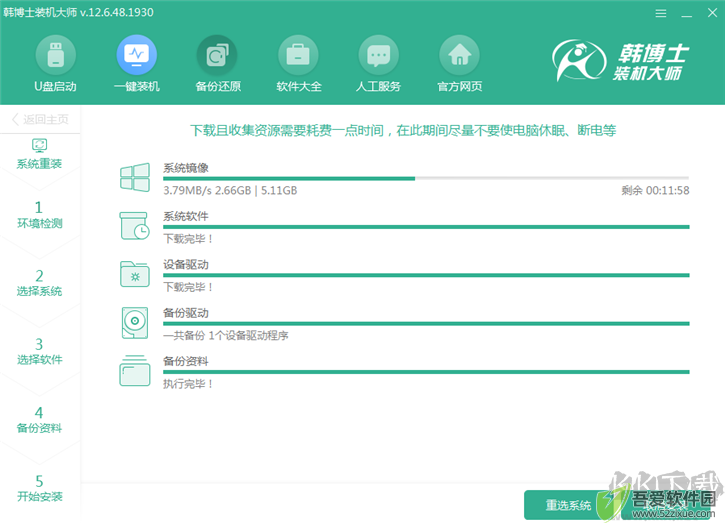Screen dimensions: 725x523
Task: Click the Windows logo beside 系统镜像
Action: pos(135,177)
